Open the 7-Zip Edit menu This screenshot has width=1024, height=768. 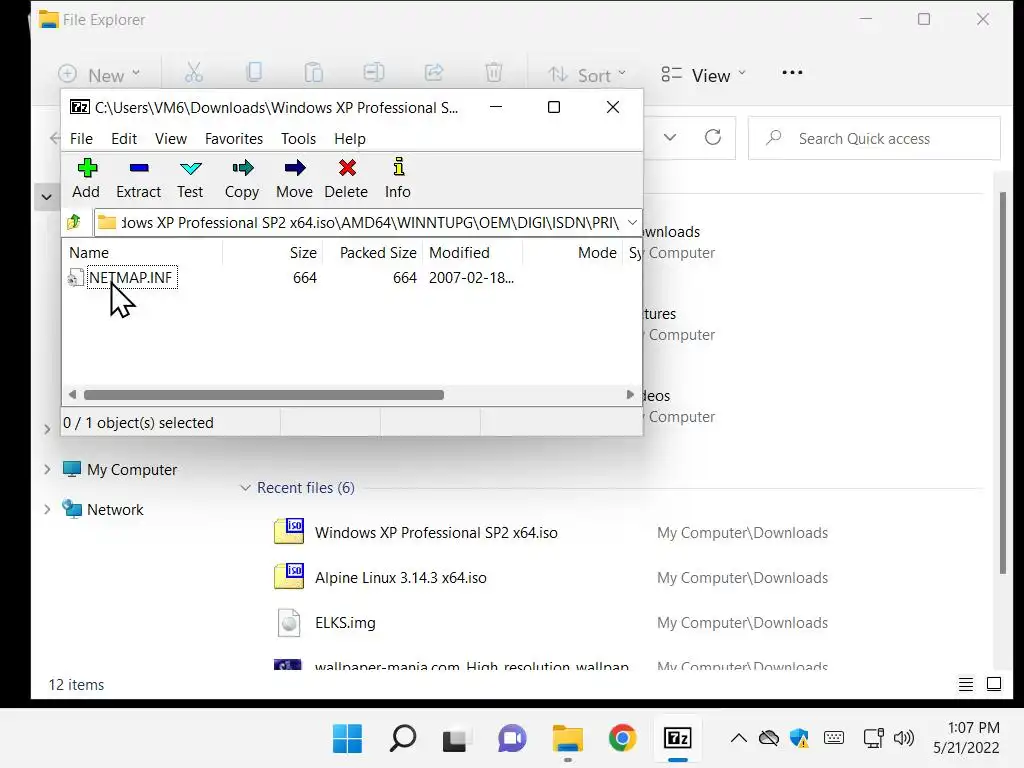point(124,138)
